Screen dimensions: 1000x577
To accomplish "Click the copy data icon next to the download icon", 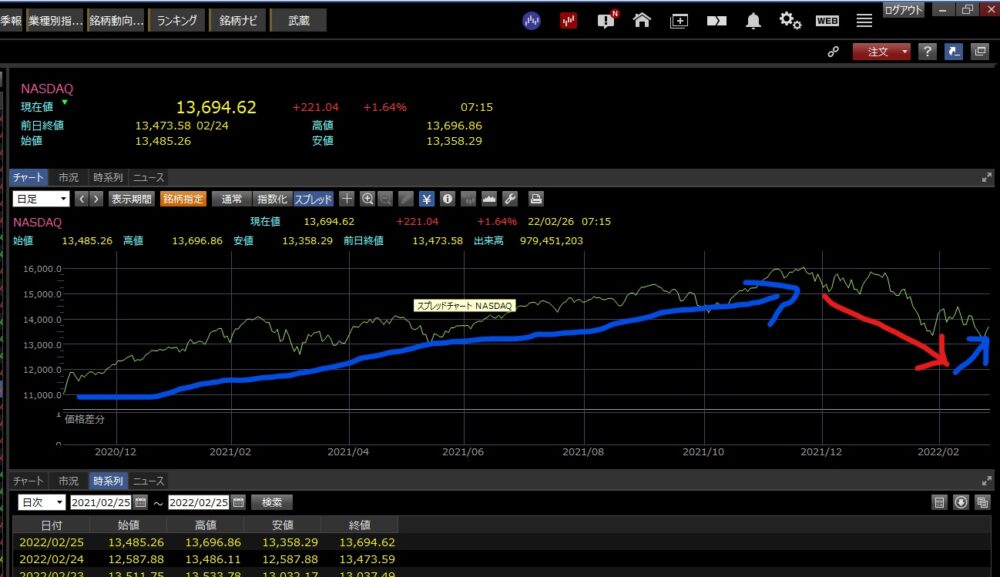I will click(982, 502).
